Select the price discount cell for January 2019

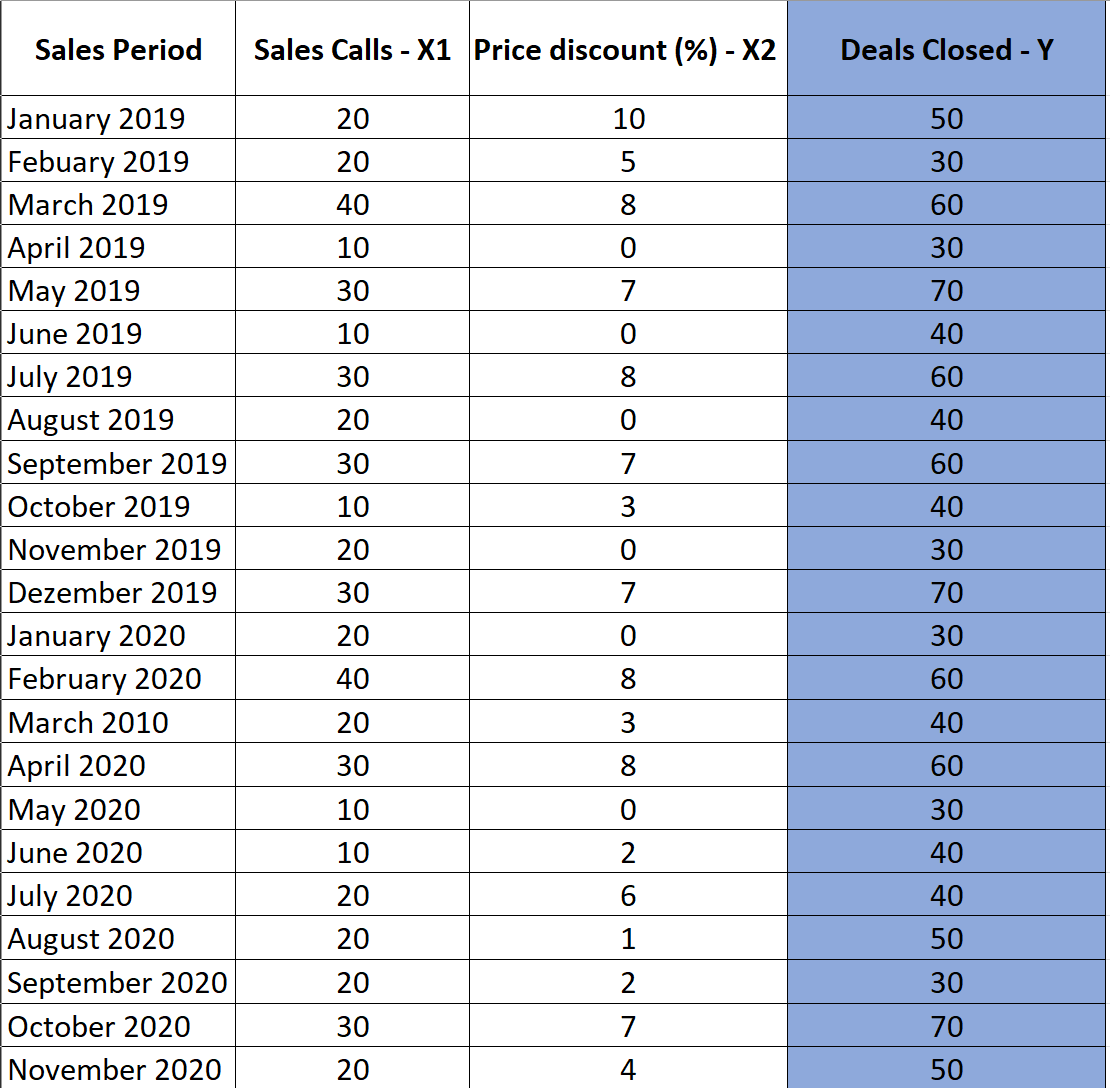[x=628, y=118]
